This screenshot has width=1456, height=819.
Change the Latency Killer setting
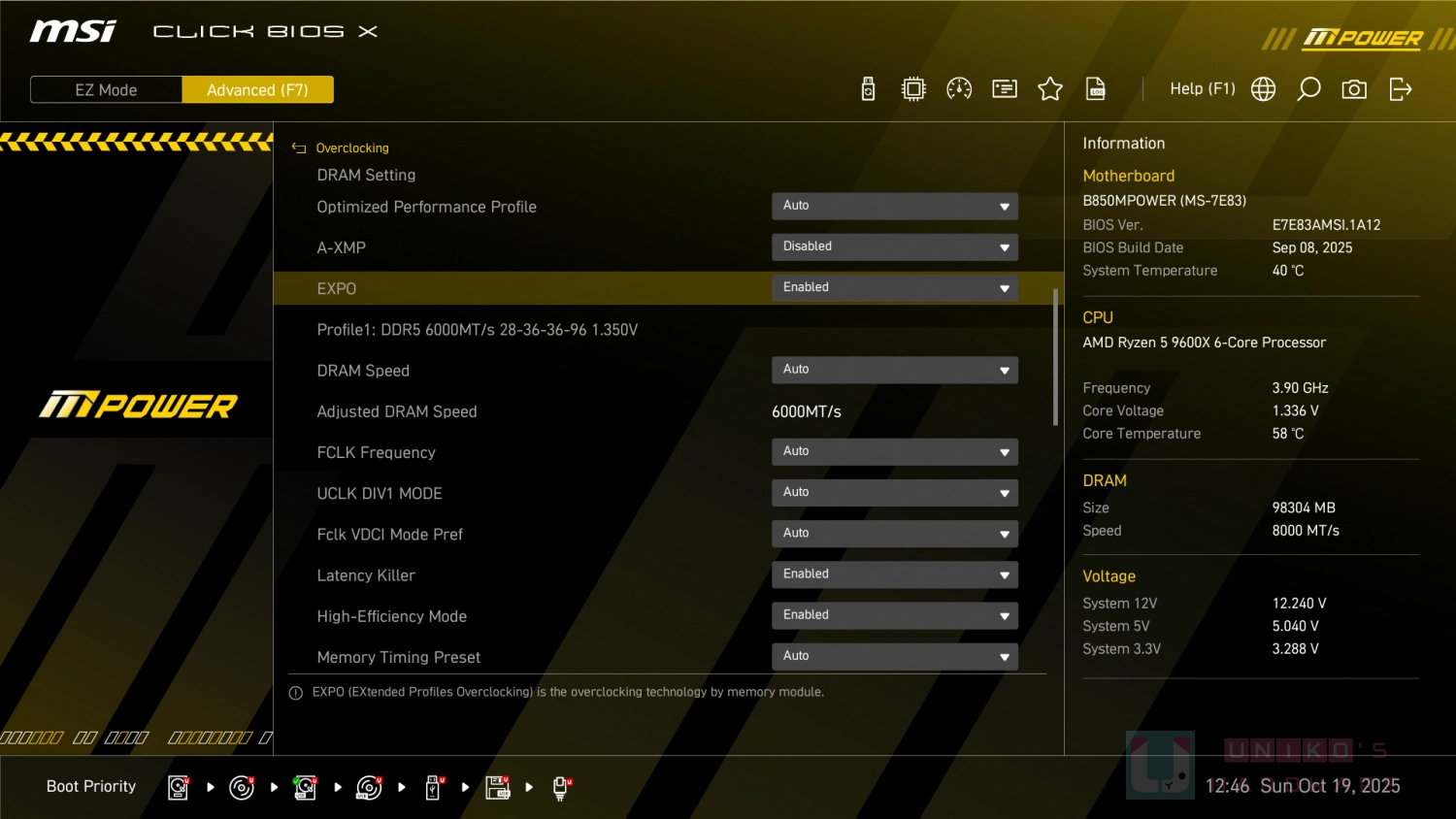click(x=894, y=574)
